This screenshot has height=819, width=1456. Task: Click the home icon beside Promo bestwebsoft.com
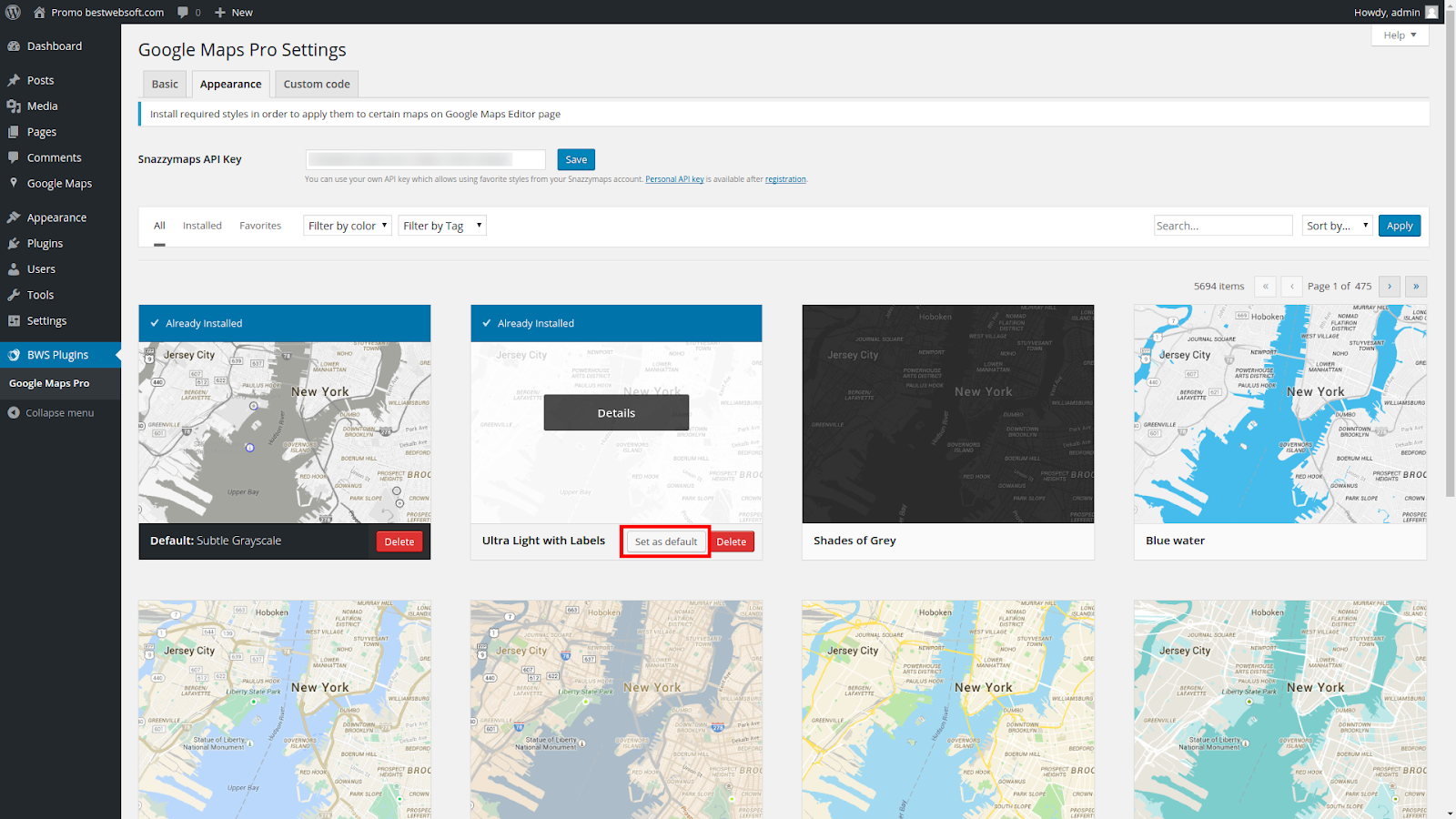[39, 12]
